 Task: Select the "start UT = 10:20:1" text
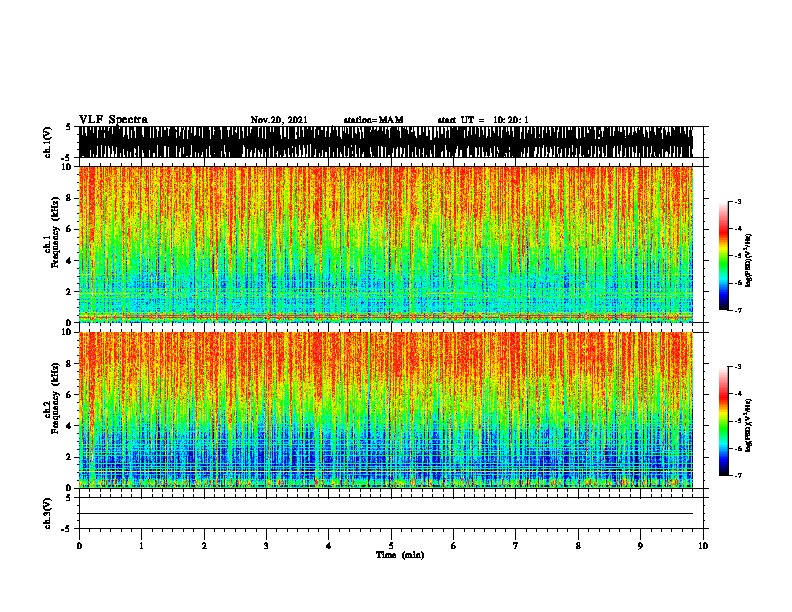pos(483,120)
